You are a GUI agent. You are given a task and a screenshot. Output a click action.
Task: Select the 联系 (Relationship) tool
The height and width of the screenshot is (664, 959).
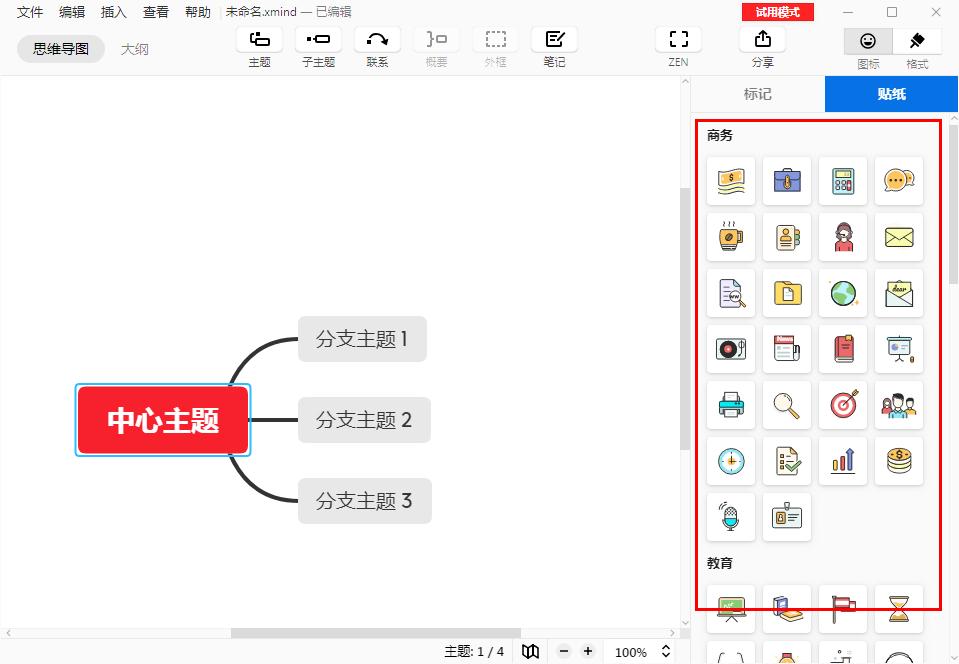(377, 44)
